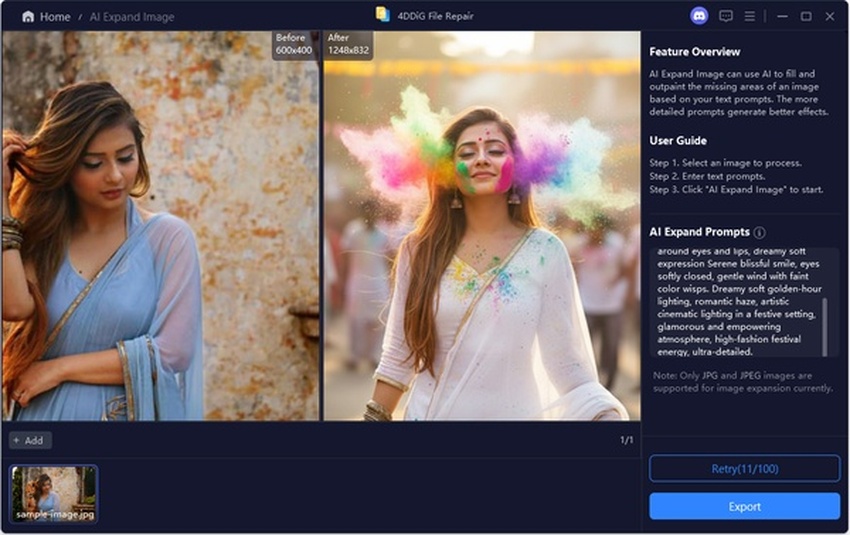Image resolution: width=850 pixels, height=535 pixels.
Task: Click the Step 2 Enter text prompts line
Action: tap(707, 176)
